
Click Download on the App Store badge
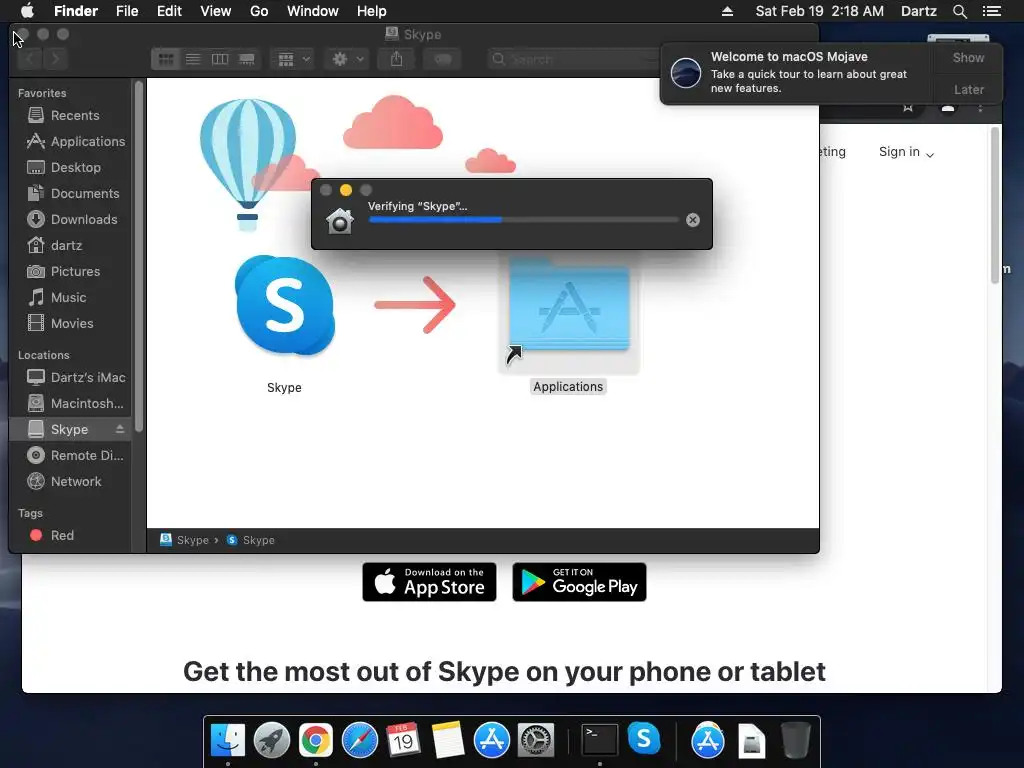pyautogui.click(x=429, y=582)
